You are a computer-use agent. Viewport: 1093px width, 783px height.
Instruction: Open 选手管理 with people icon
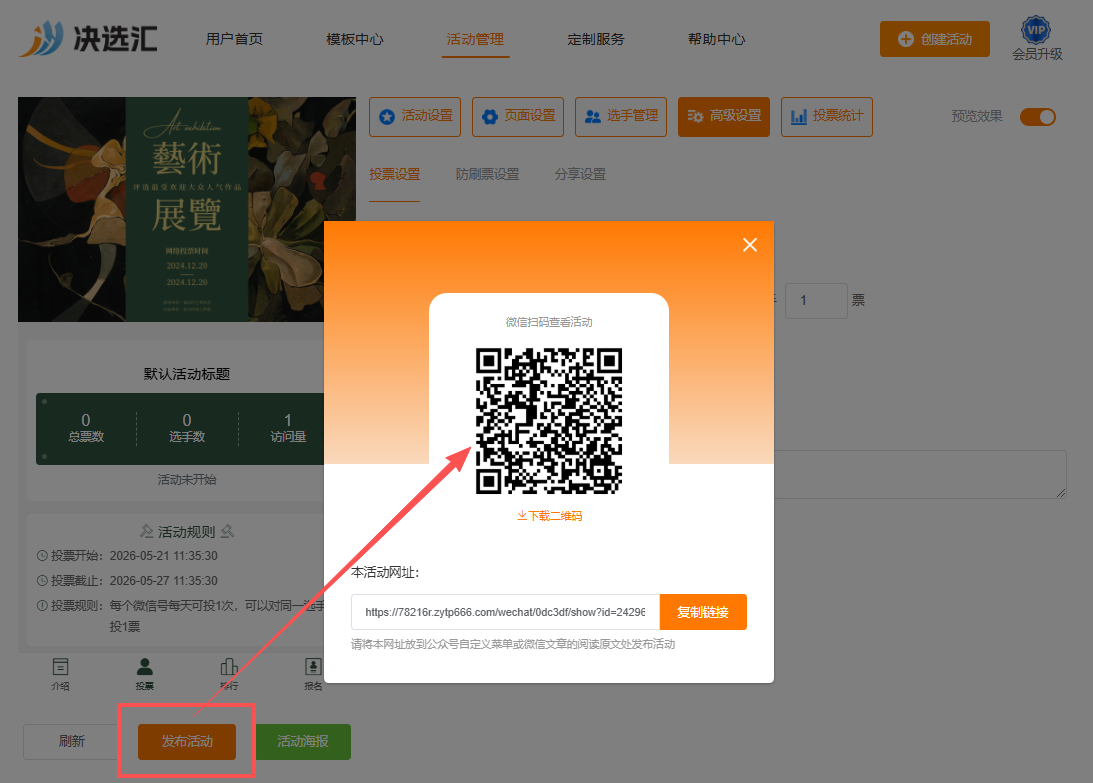(621, 116)
